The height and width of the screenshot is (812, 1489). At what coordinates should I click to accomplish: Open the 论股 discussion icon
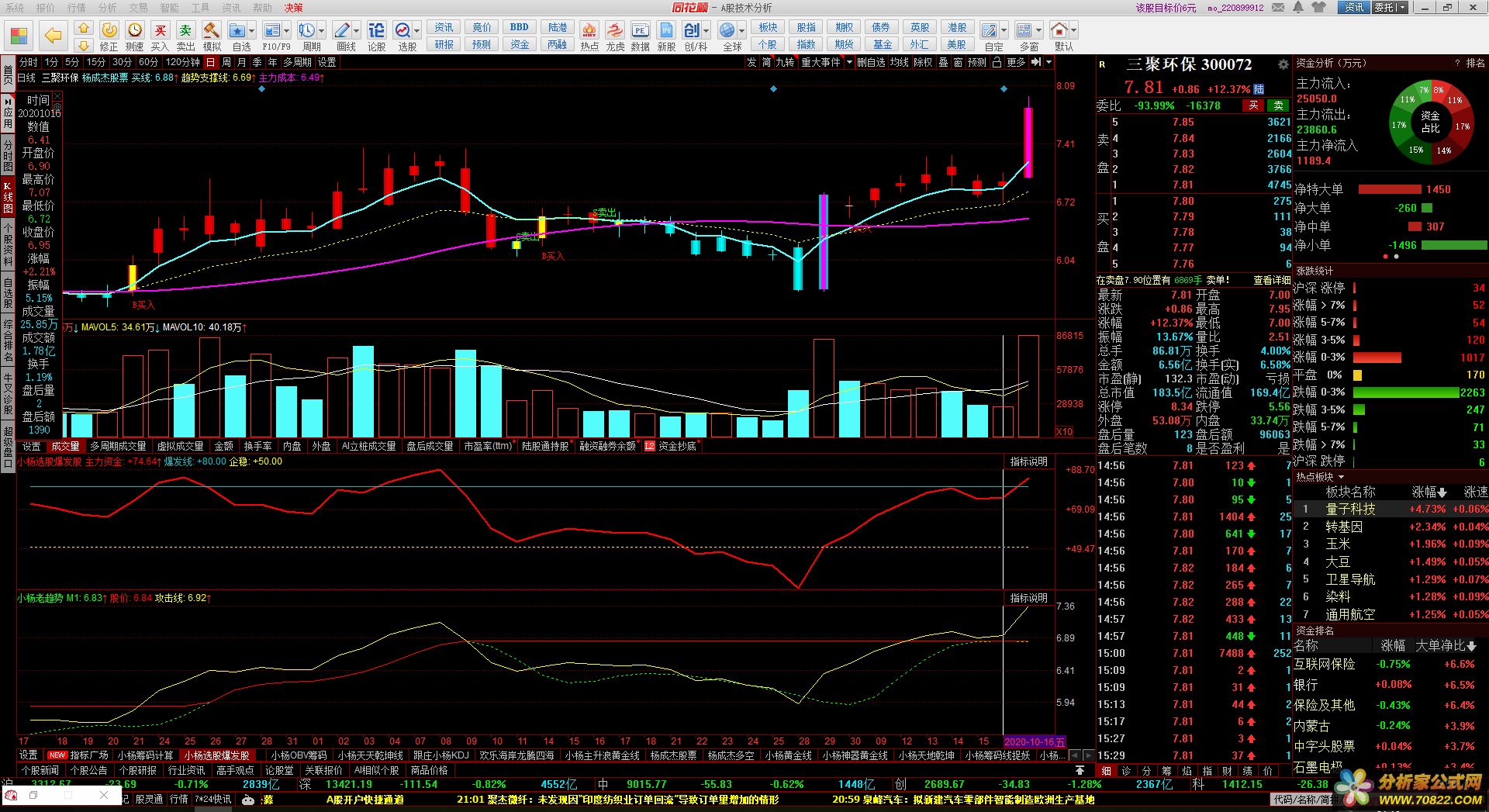pyautogui.click(x=376, y=30)
